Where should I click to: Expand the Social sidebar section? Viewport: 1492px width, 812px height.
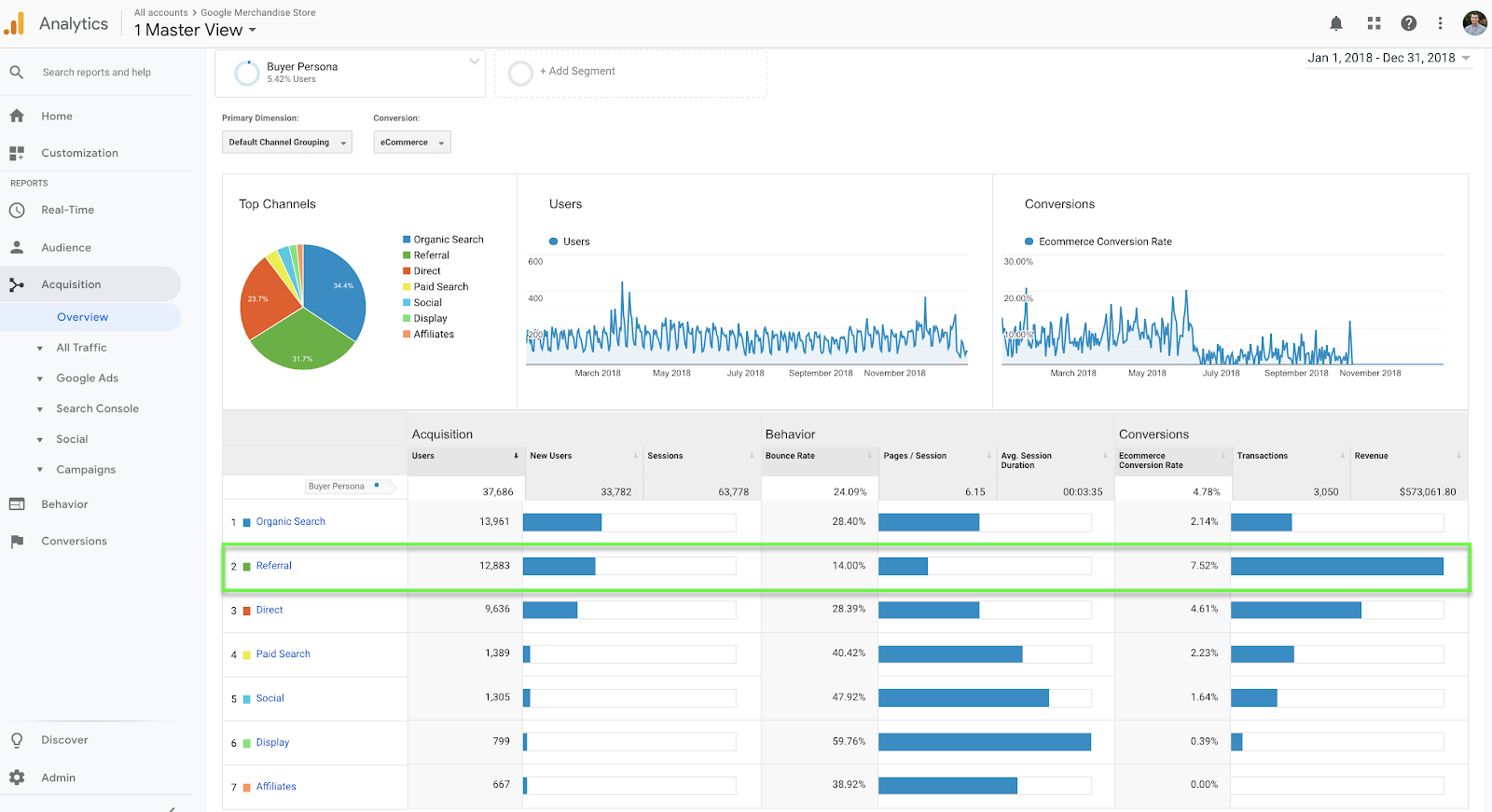pyautogui.click(x=39, y=440)
